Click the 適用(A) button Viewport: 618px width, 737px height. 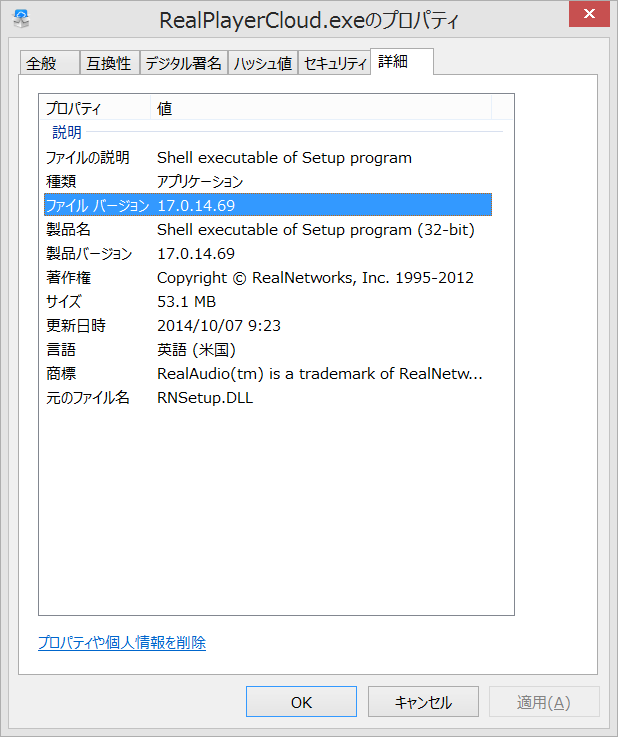(x=544, y=702)
